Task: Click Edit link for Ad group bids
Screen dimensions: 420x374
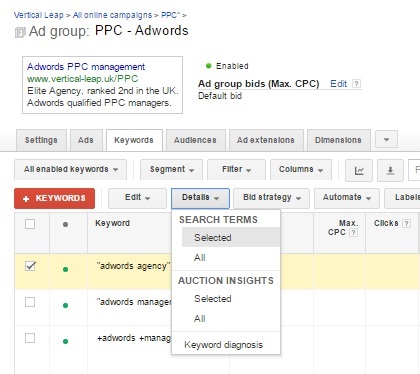Action: click(x=338, y=83)
